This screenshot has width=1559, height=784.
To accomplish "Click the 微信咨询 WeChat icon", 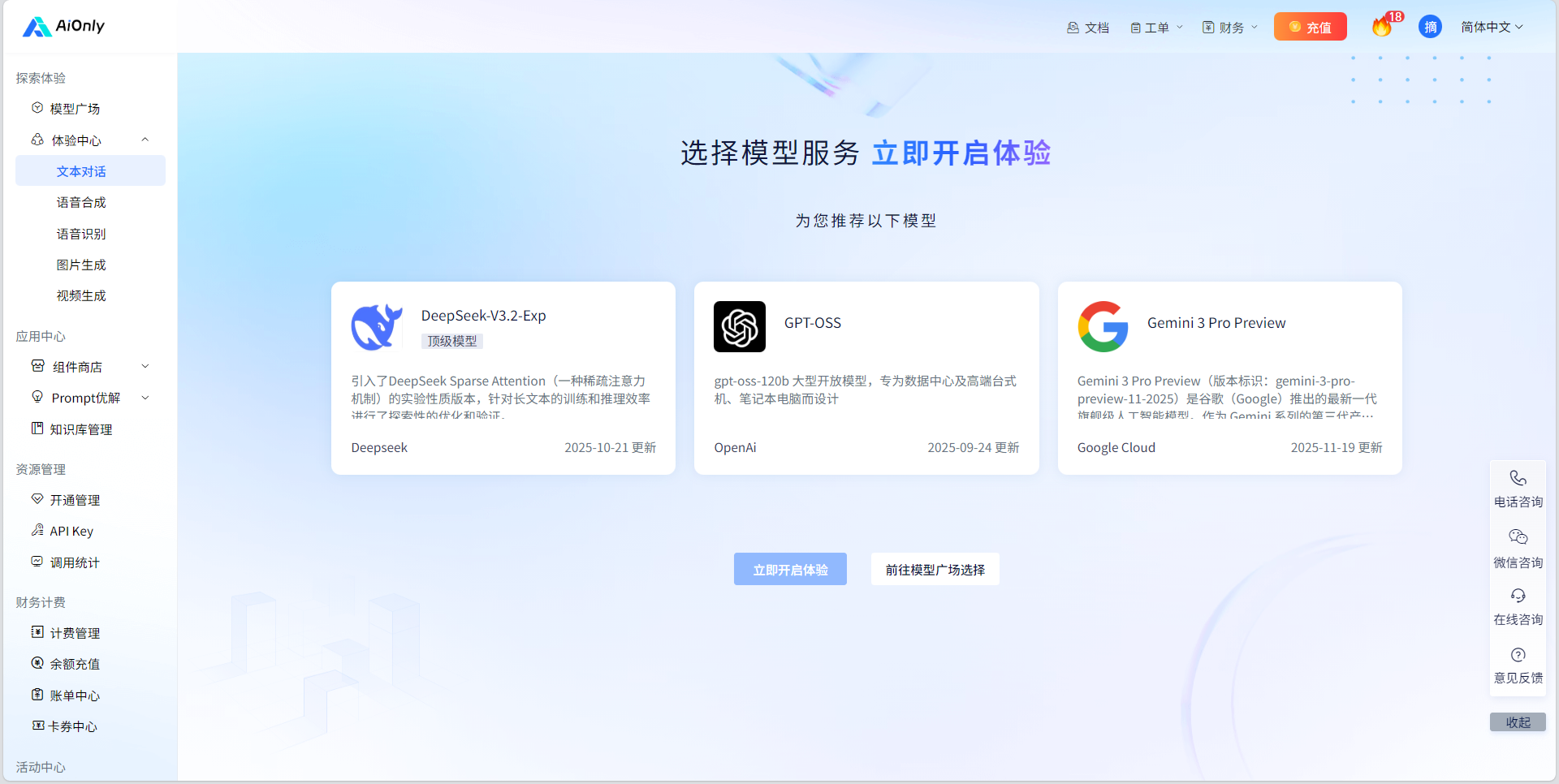I will tap(1518, 536).
